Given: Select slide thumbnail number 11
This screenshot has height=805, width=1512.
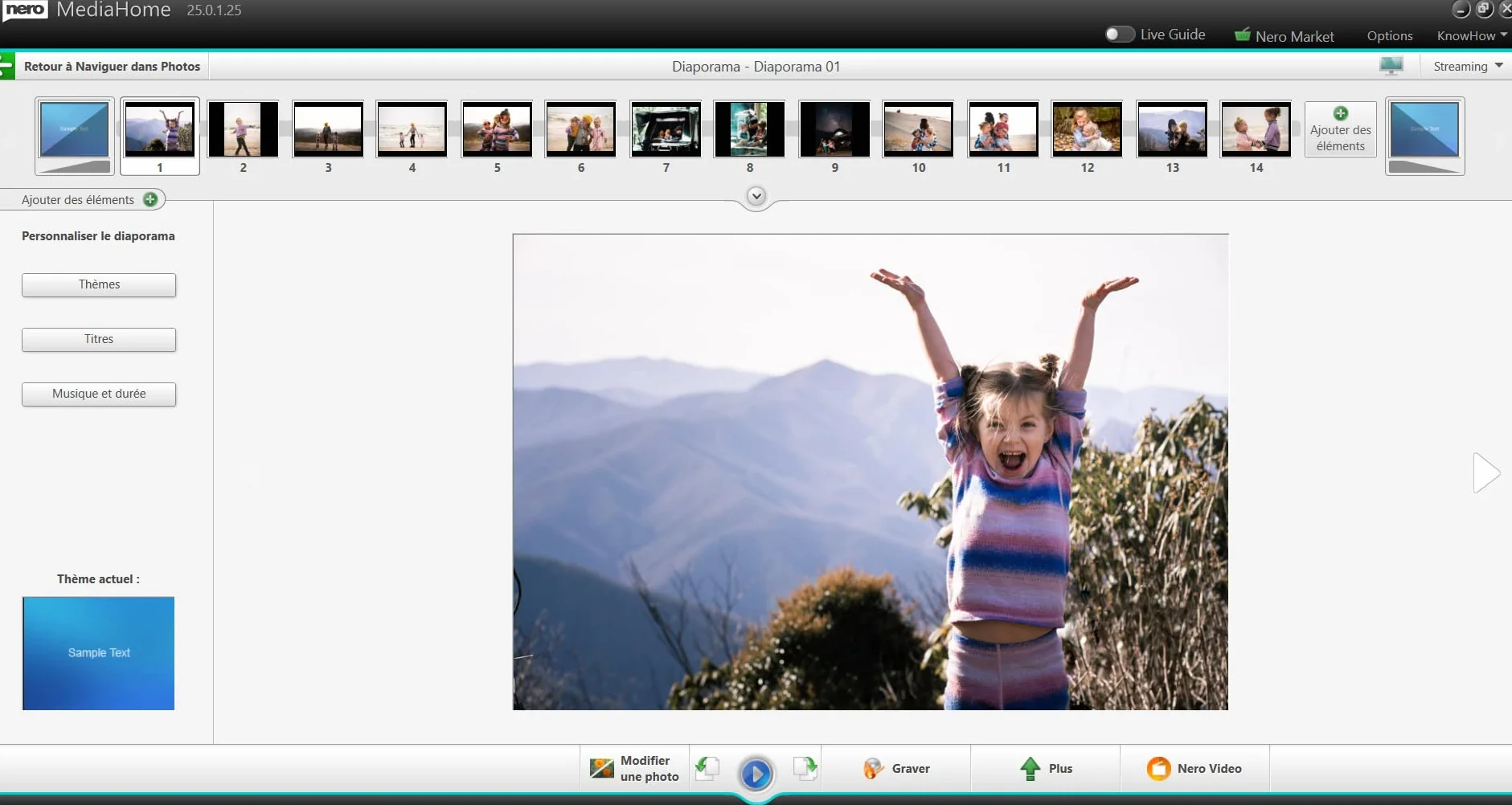Looking at the screenshot, I should (x=1003, y=129).
